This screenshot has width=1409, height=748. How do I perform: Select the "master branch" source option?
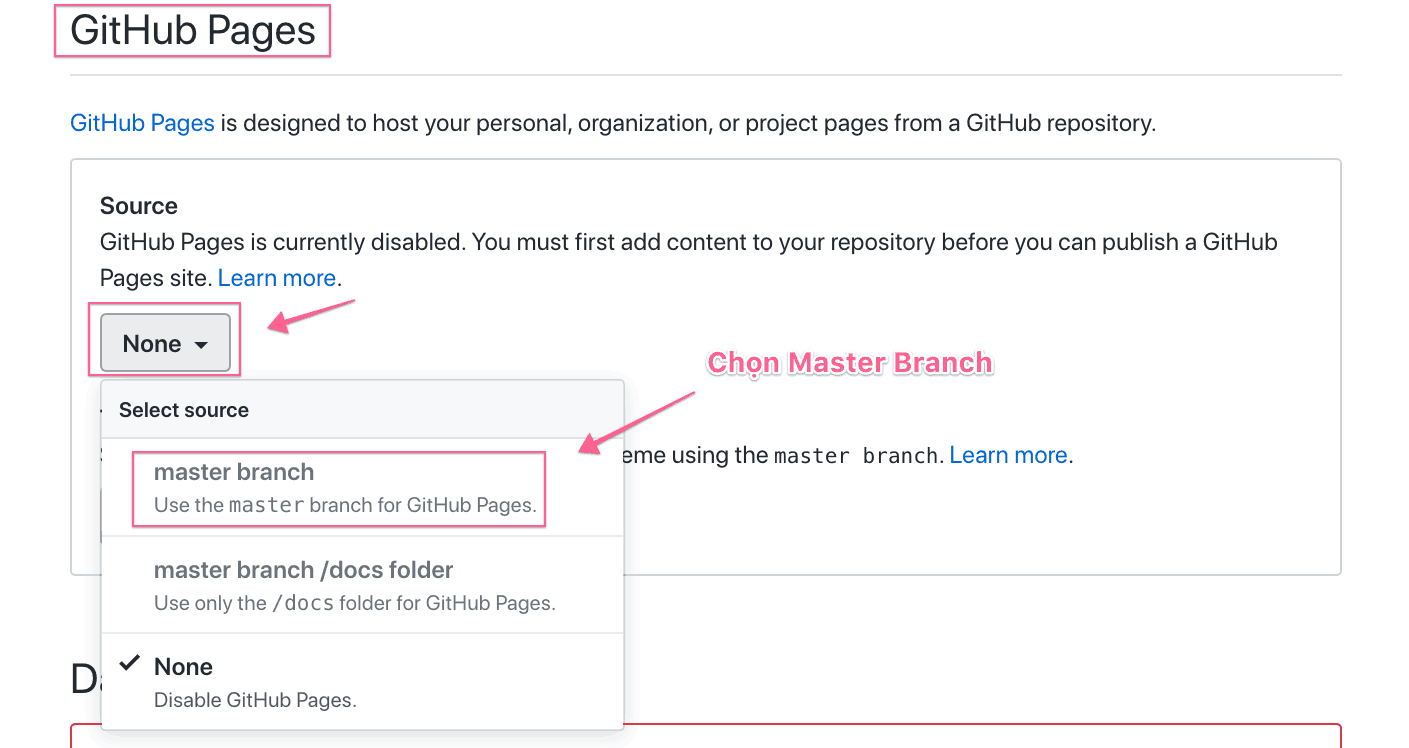click(x=362, y=488)
